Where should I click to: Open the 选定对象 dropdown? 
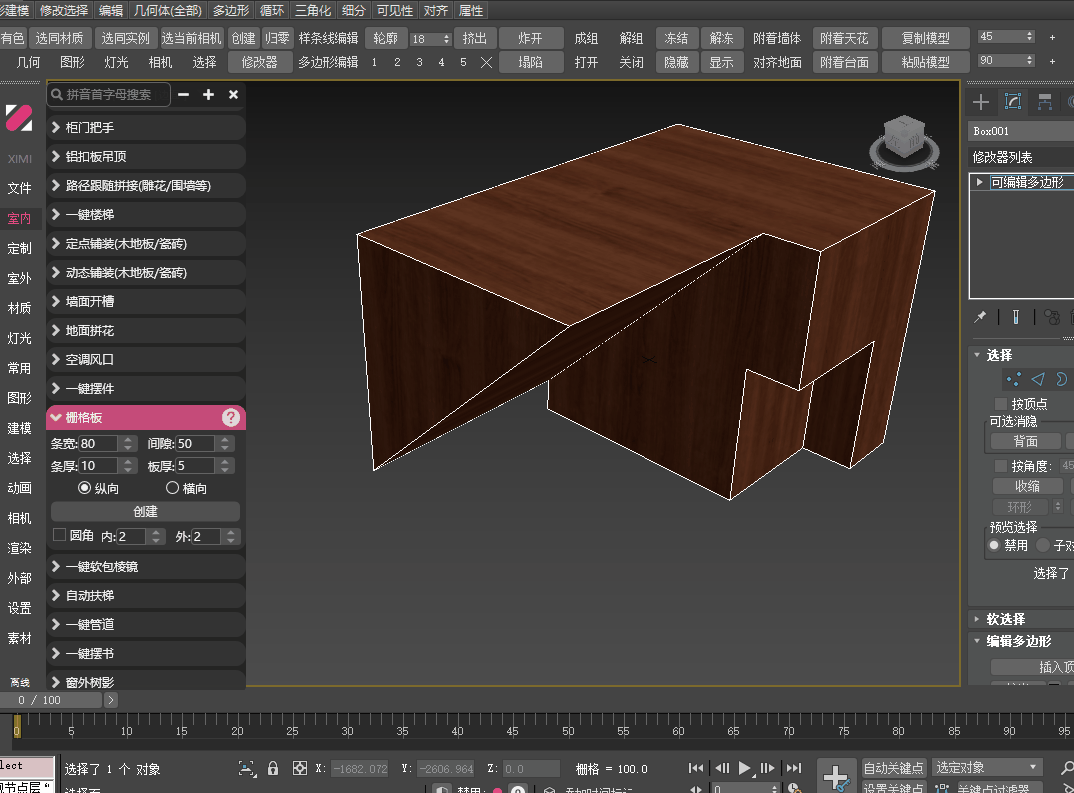point(988,768)
